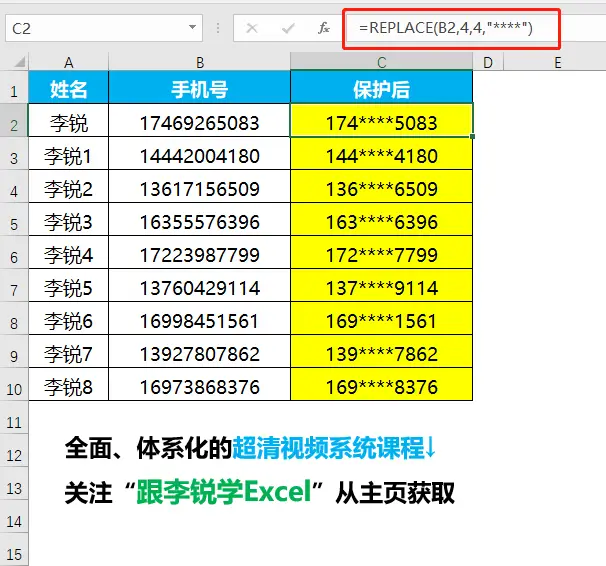The height and width of the screenshot is (566, 606).
Task: Click the 保护后 header cell
Action: 381,87
